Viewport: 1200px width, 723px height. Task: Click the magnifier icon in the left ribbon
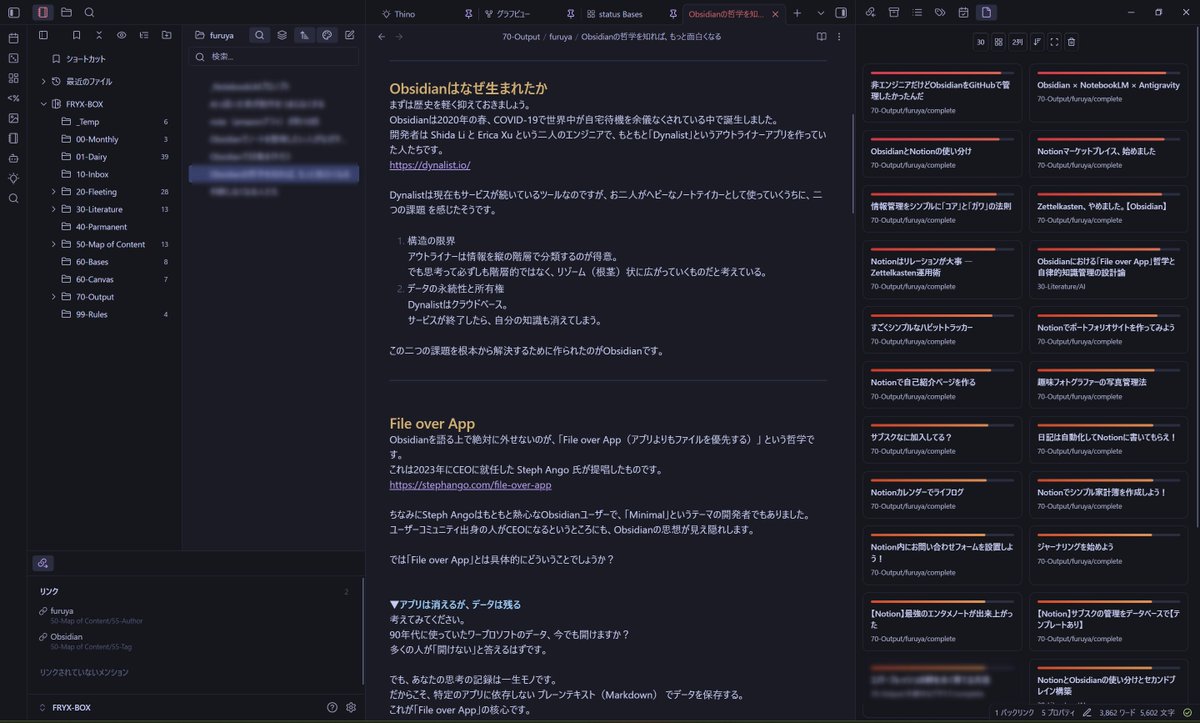13,198
